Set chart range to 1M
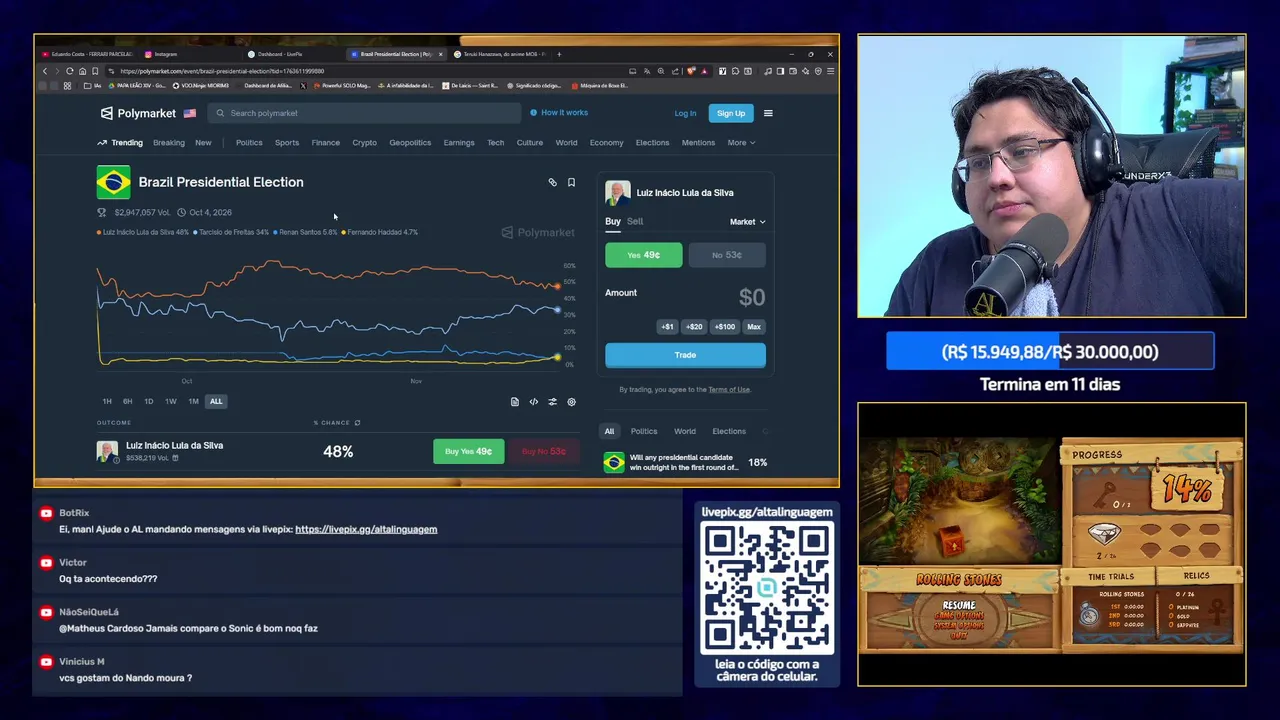 coord(193,401)
